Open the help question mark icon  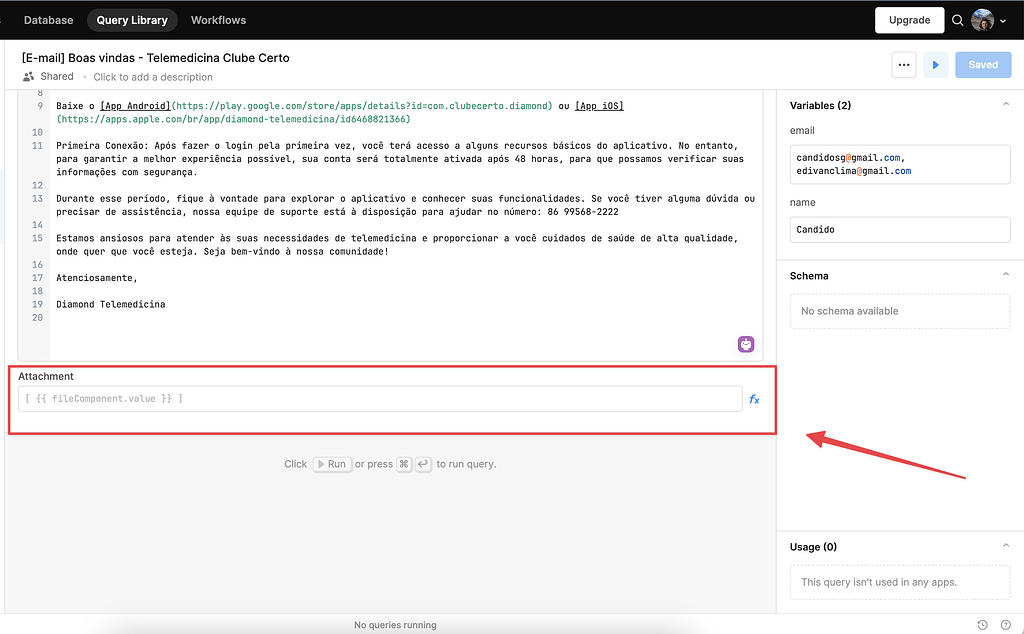click(1005, 625)
